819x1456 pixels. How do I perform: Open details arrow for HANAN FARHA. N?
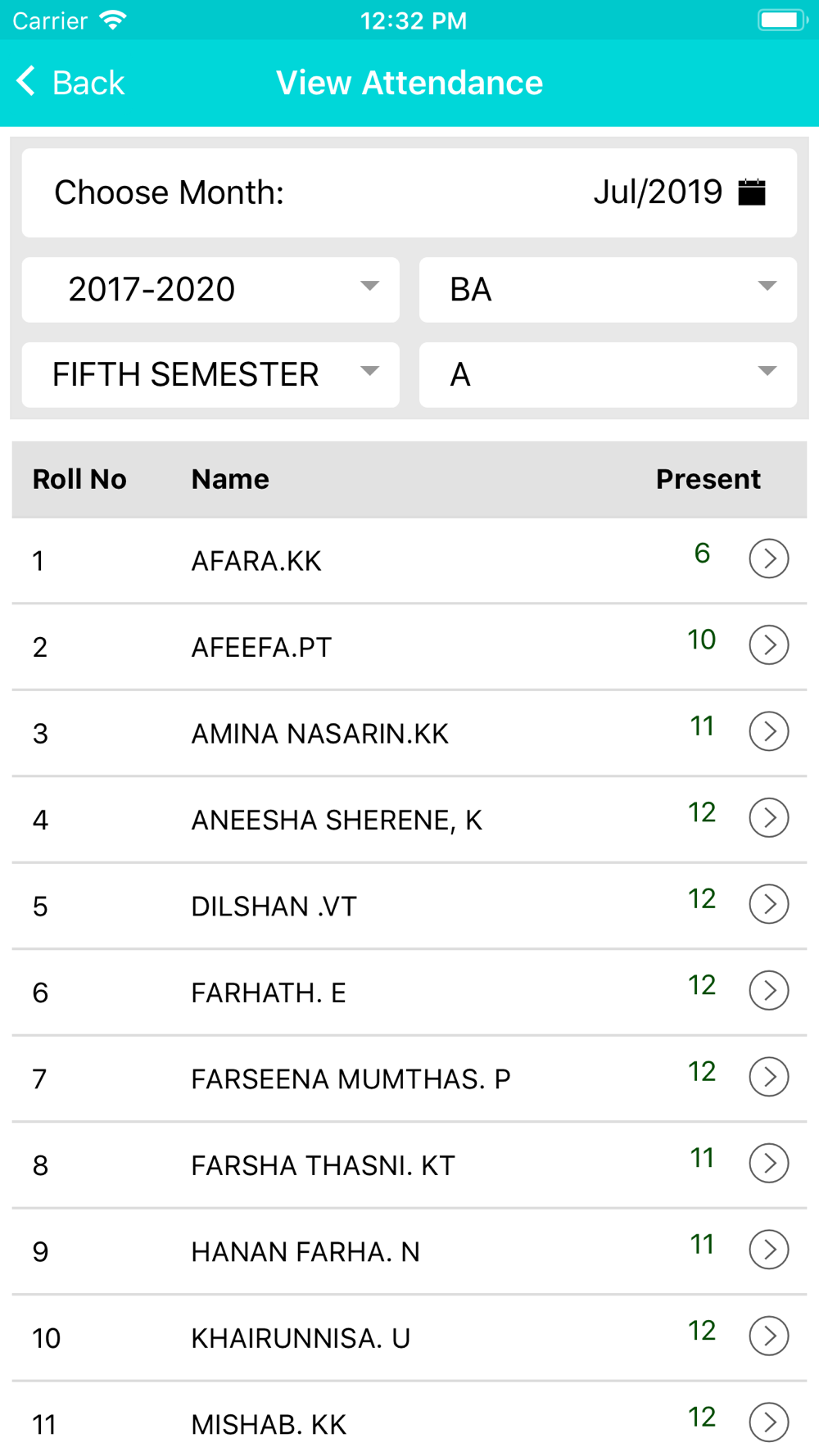[768, 1250]
